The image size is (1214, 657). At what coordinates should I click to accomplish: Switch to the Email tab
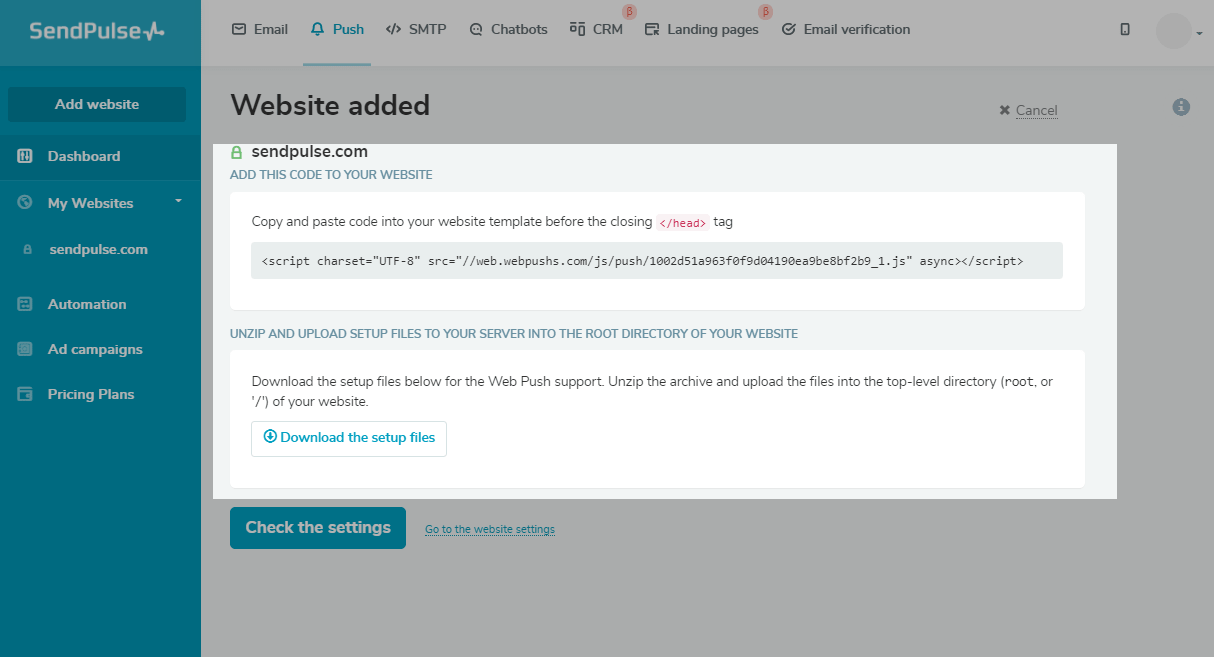coord(259,30)
